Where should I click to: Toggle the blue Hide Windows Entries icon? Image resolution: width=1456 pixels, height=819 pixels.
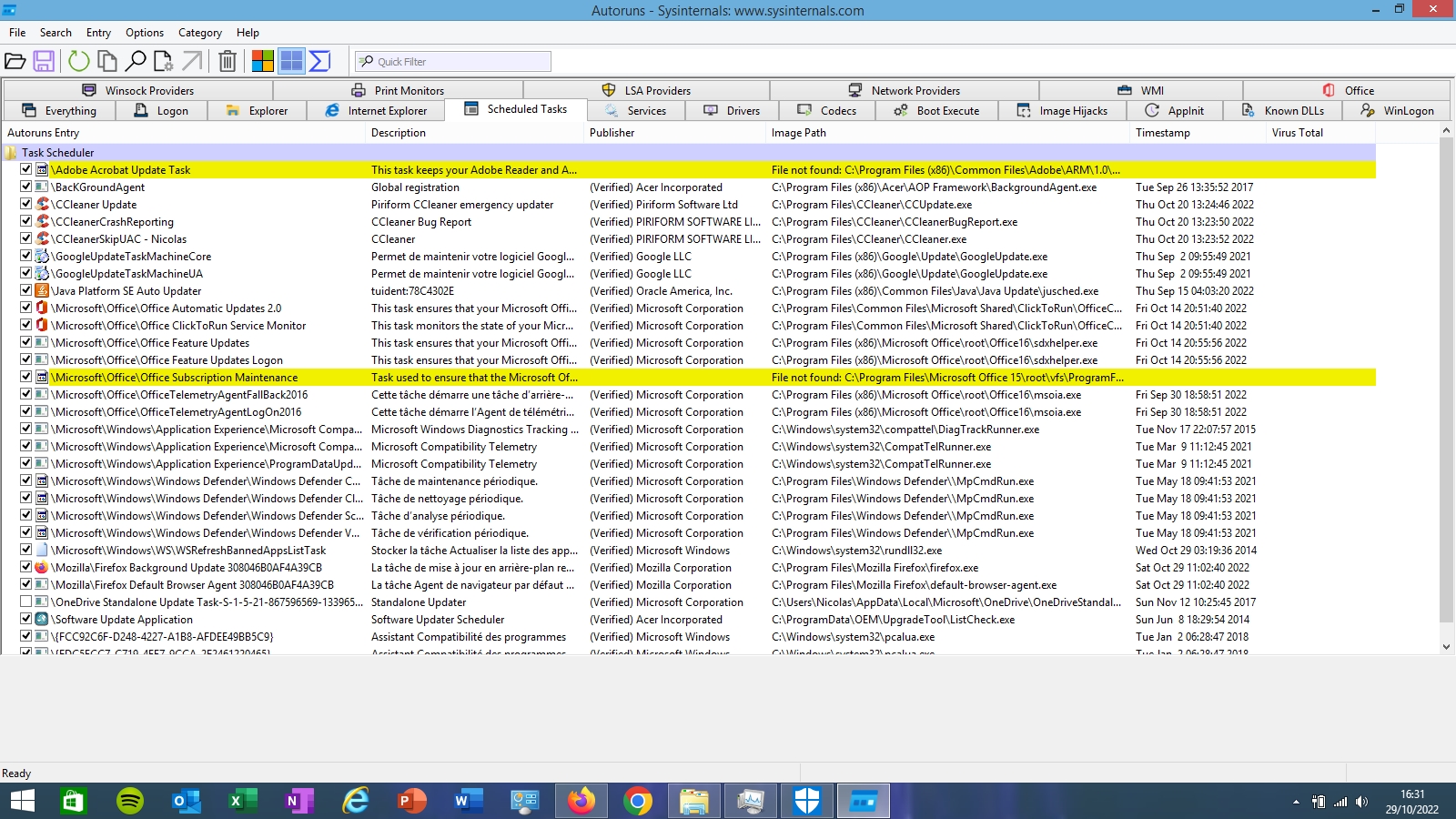tap(291, 61)
